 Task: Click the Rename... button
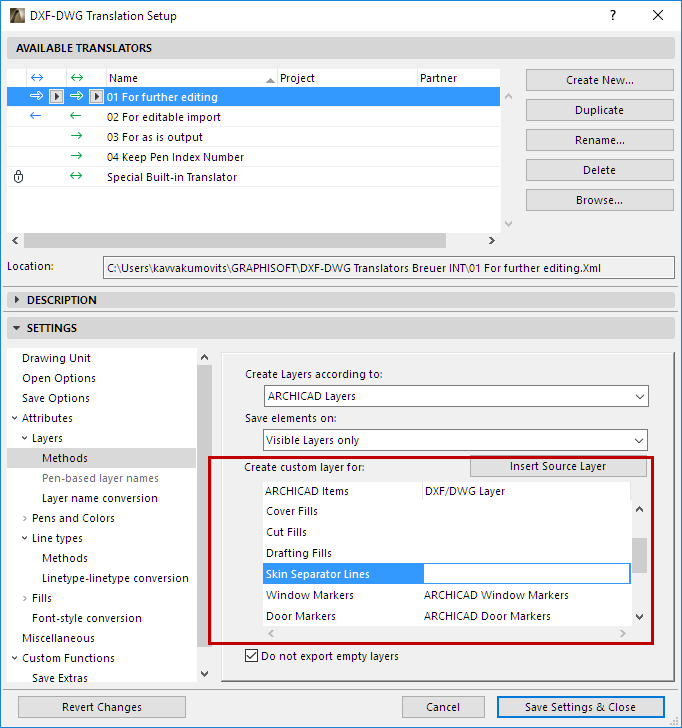tap(599, 140)
